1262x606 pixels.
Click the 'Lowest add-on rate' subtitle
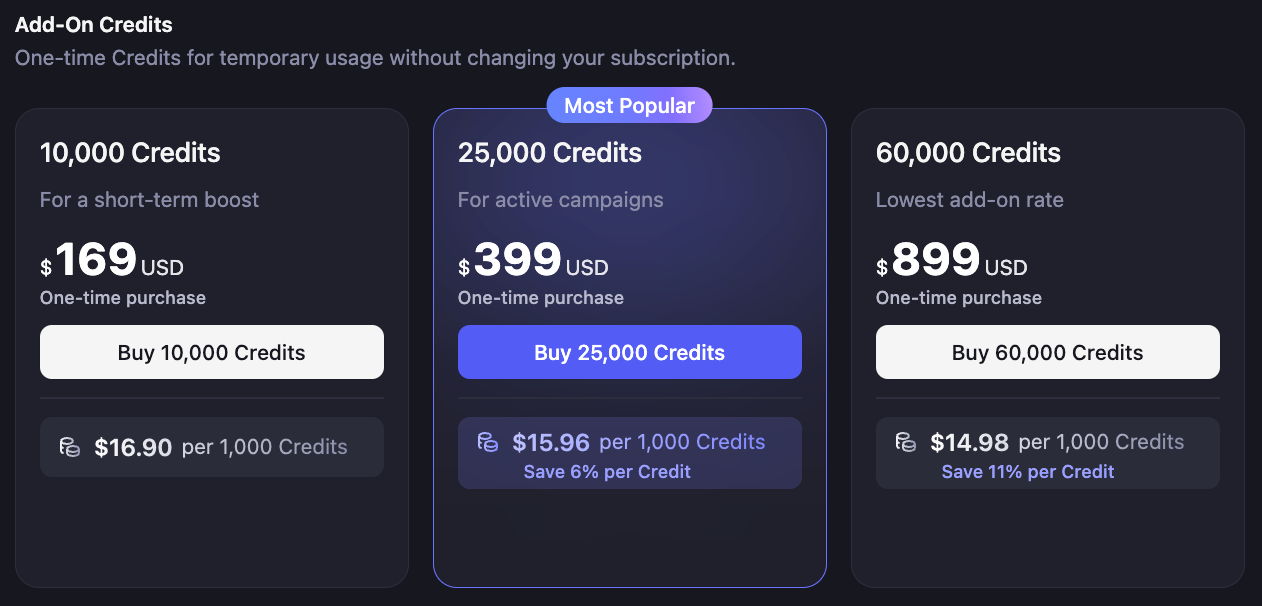tap(969, 200)
